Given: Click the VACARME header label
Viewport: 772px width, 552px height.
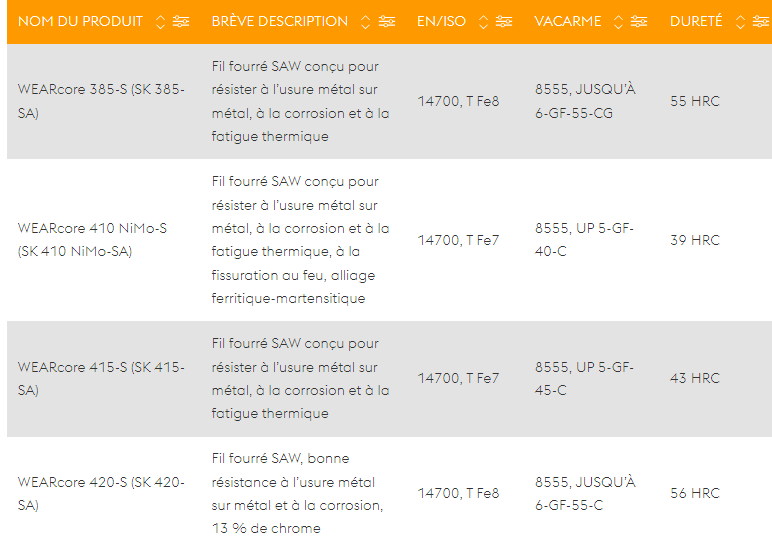Looking at the screenshot, I should click(x=568, y=22).
